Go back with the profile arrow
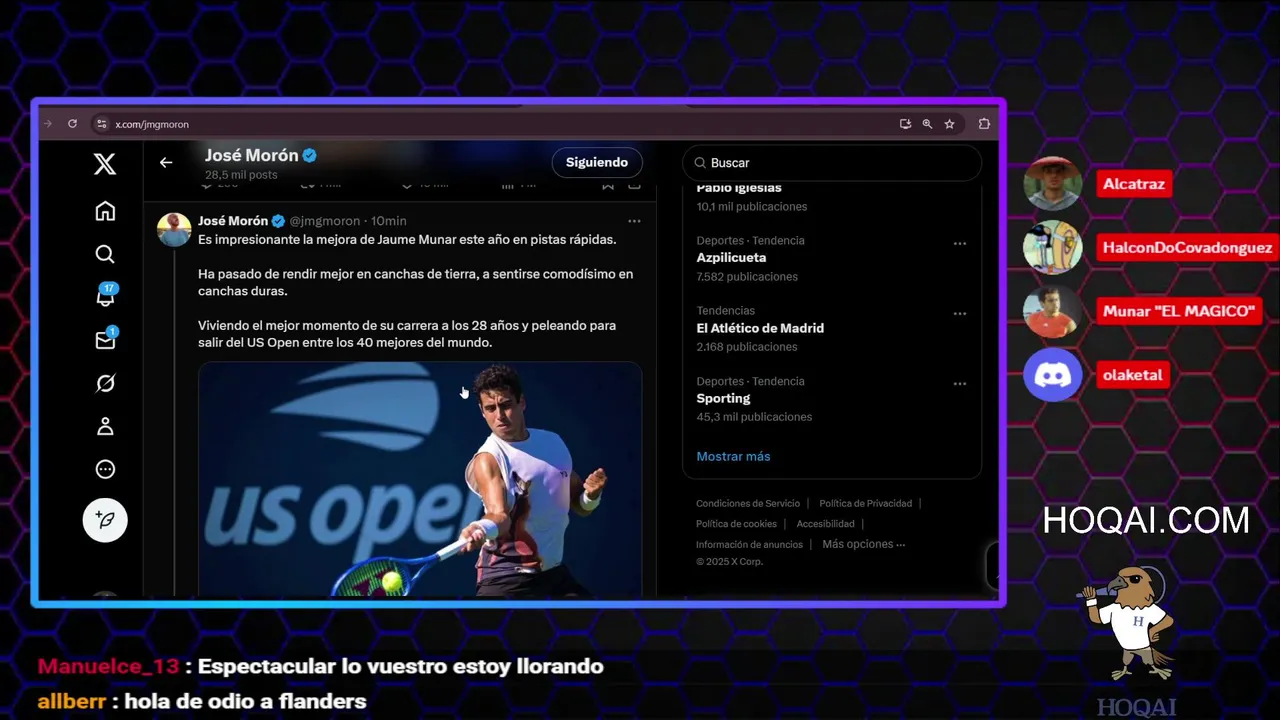 [166, 162]
